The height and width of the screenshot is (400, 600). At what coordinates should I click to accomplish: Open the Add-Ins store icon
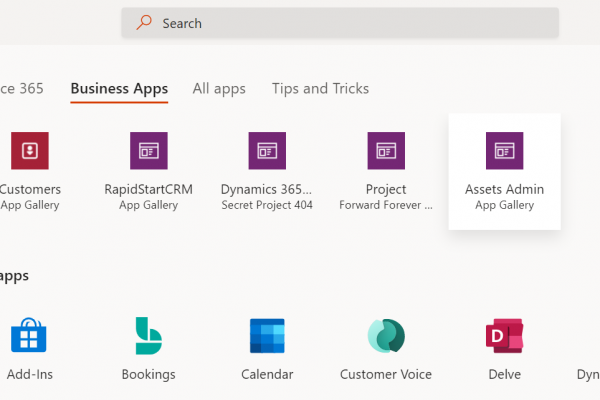30,336
